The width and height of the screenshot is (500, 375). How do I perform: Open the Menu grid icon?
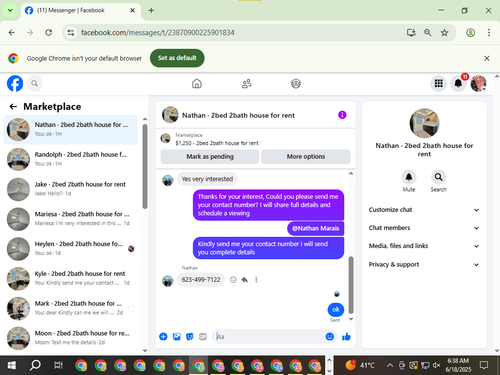[439, 83]
